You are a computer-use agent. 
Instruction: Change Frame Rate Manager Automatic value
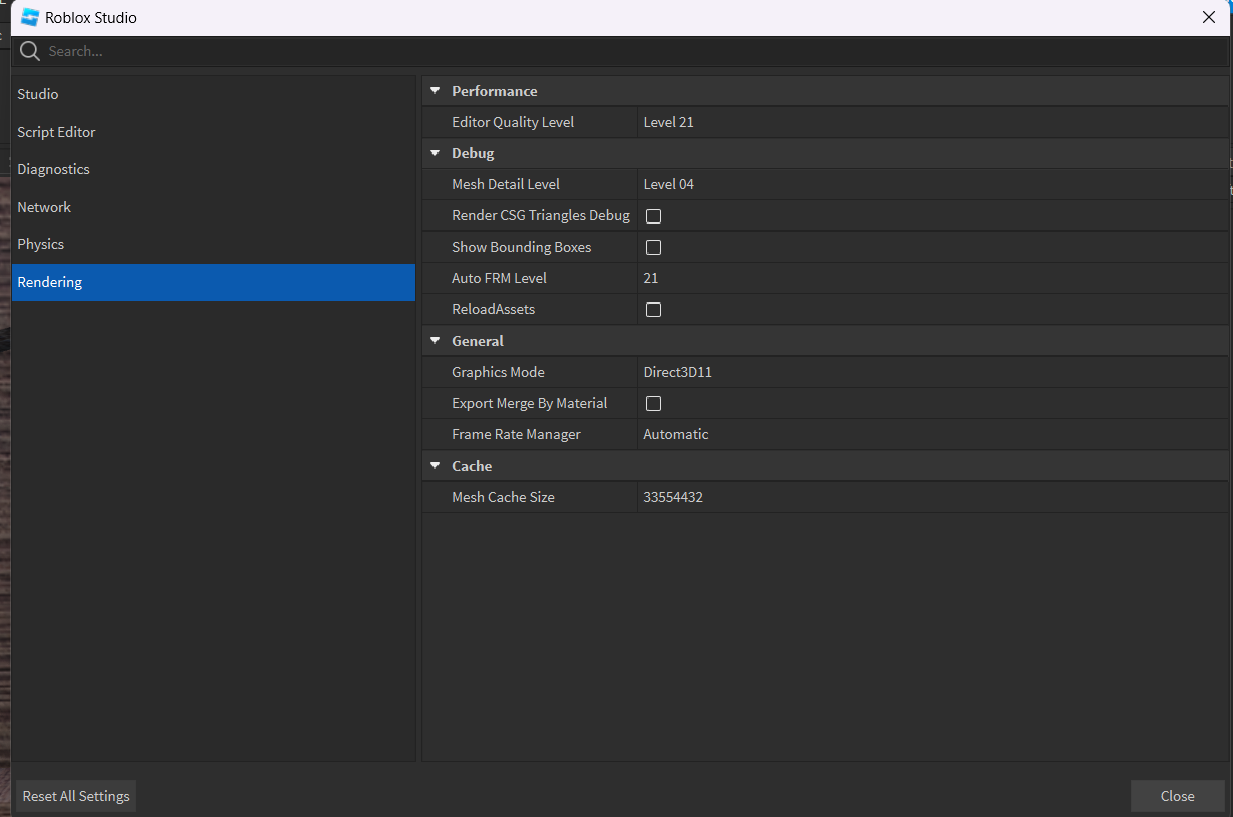930,434
